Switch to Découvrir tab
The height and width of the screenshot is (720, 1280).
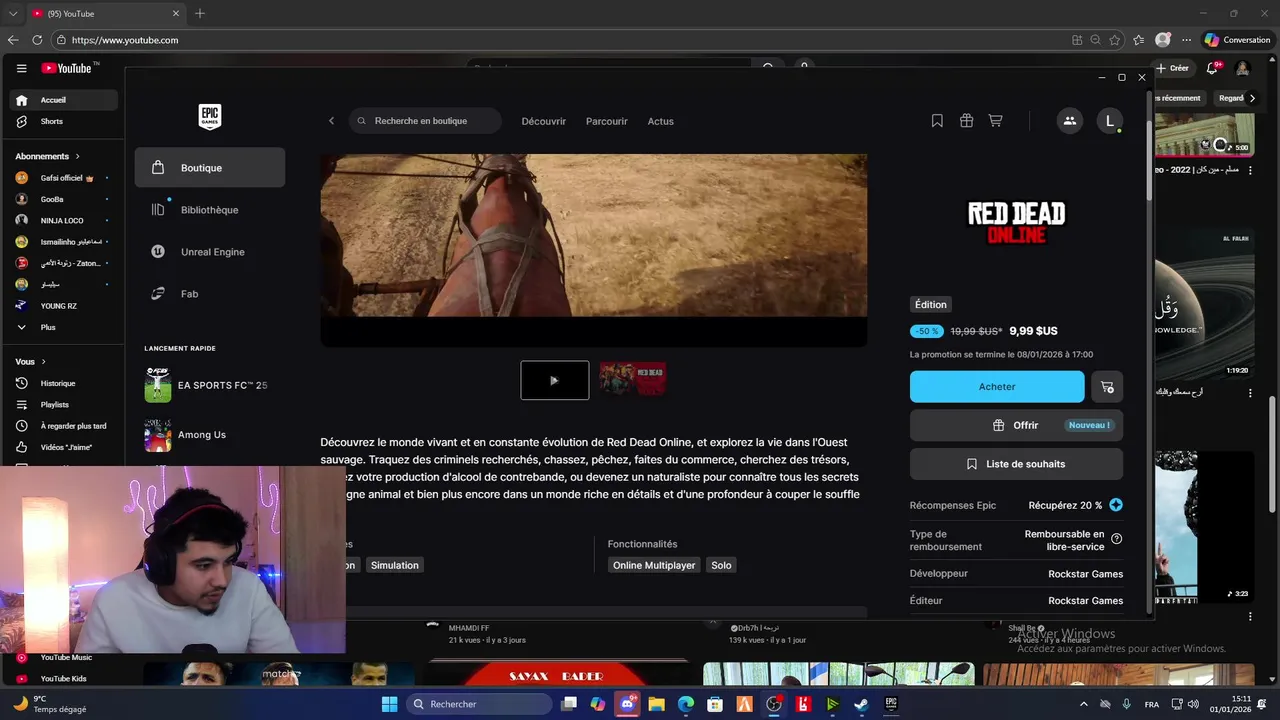point(544,121)
